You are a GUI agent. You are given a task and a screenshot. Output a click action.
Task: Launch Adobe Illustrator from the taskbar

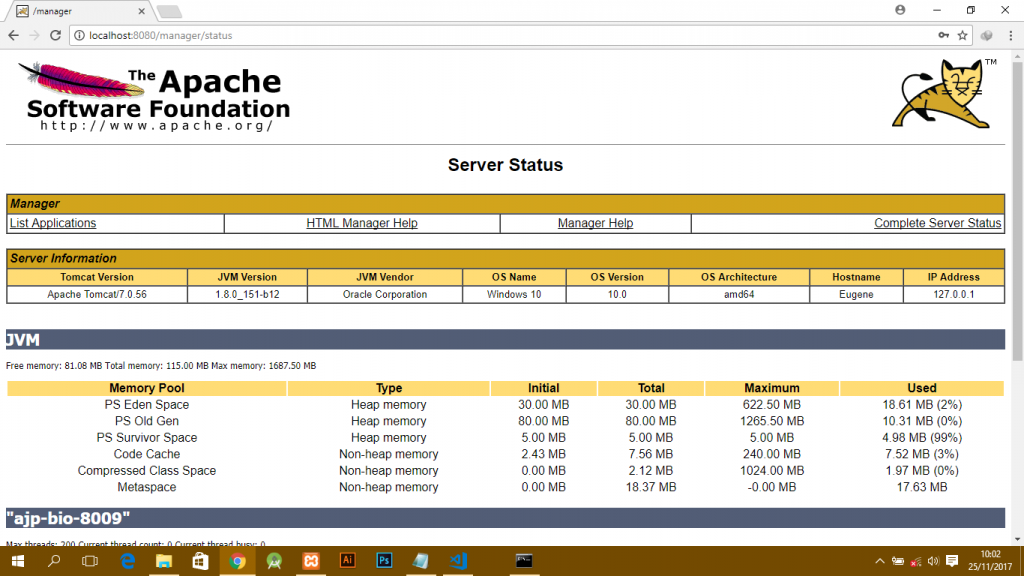(347, 561)
